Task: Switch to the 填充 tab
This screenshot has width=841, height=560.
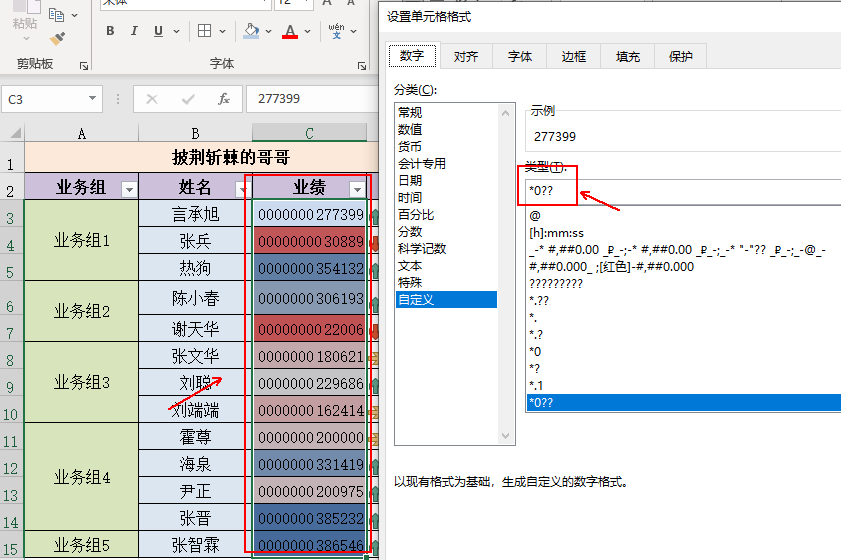Action: point(628,56)
